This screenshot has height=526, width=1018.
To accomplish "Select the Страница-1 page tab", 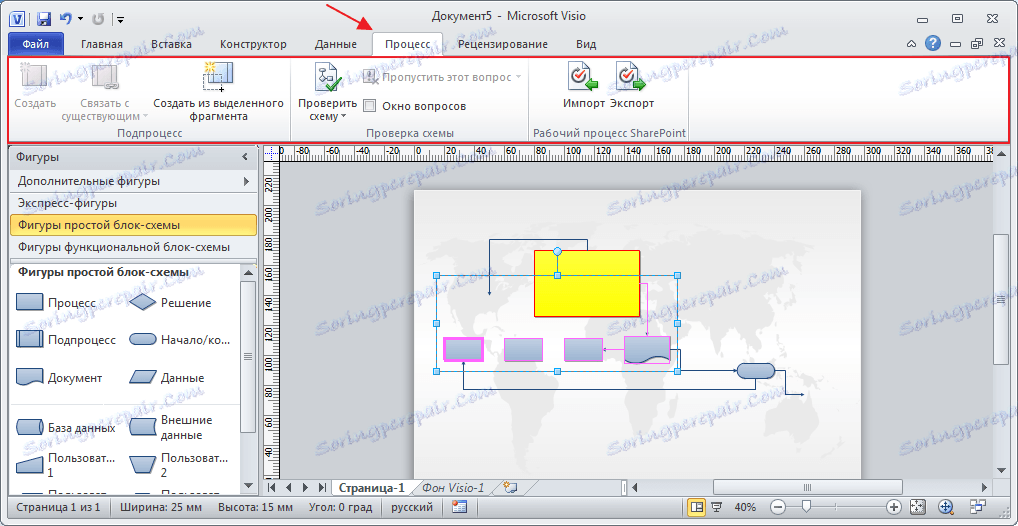I will pyautogui.click(x=372, y=488).
